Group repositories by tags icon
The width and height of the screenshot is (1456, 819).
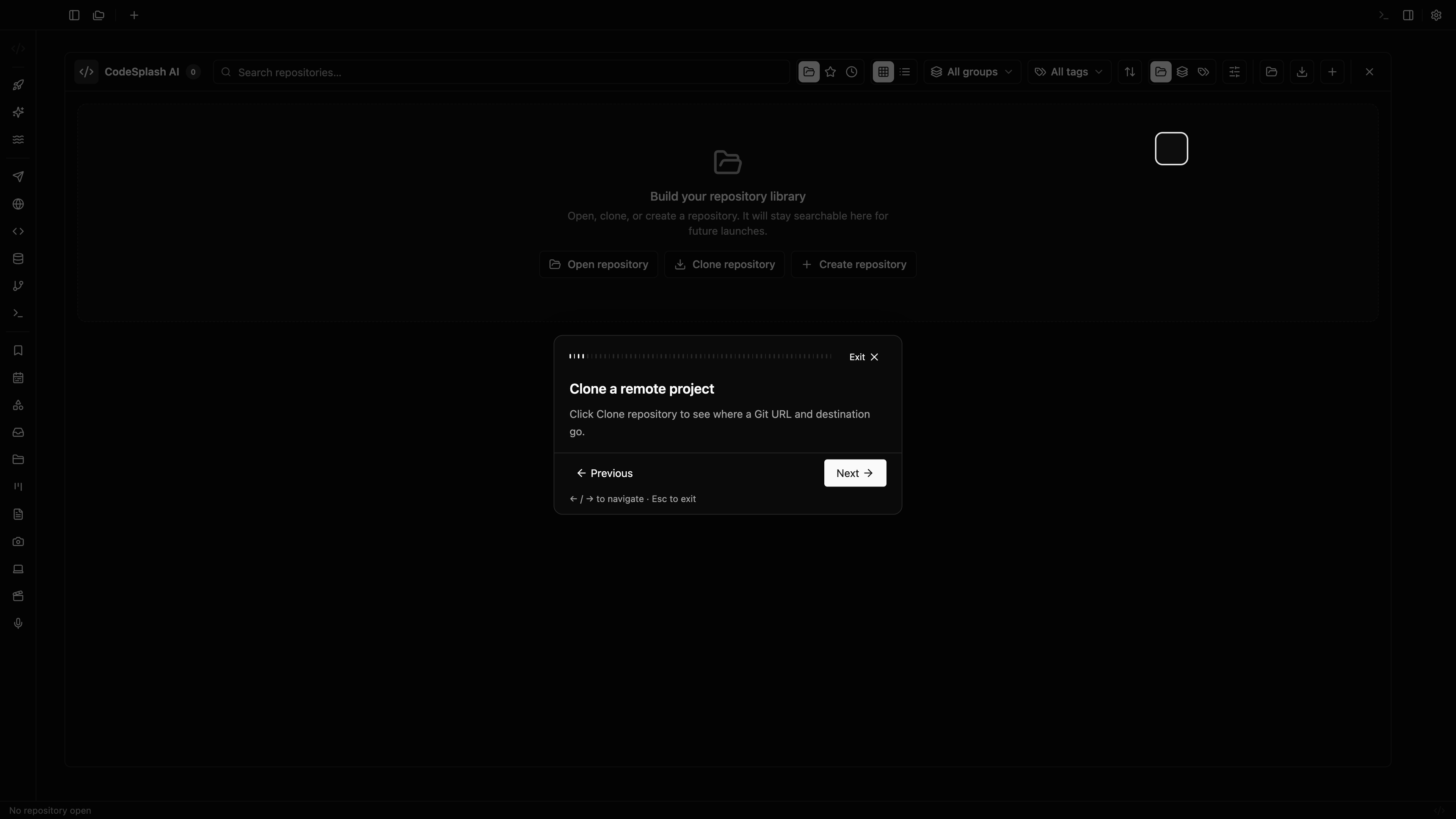click(x=1203, y=72)
